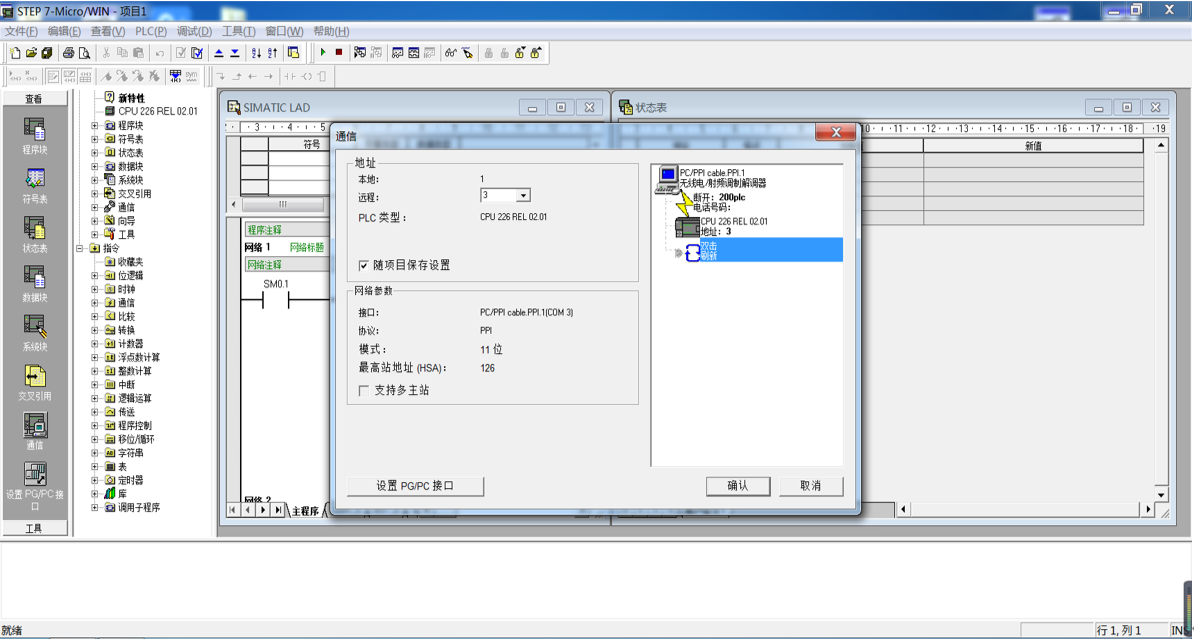
Task: Open 数据块 in the 查看 sidebar
Action: coord(34,285)
